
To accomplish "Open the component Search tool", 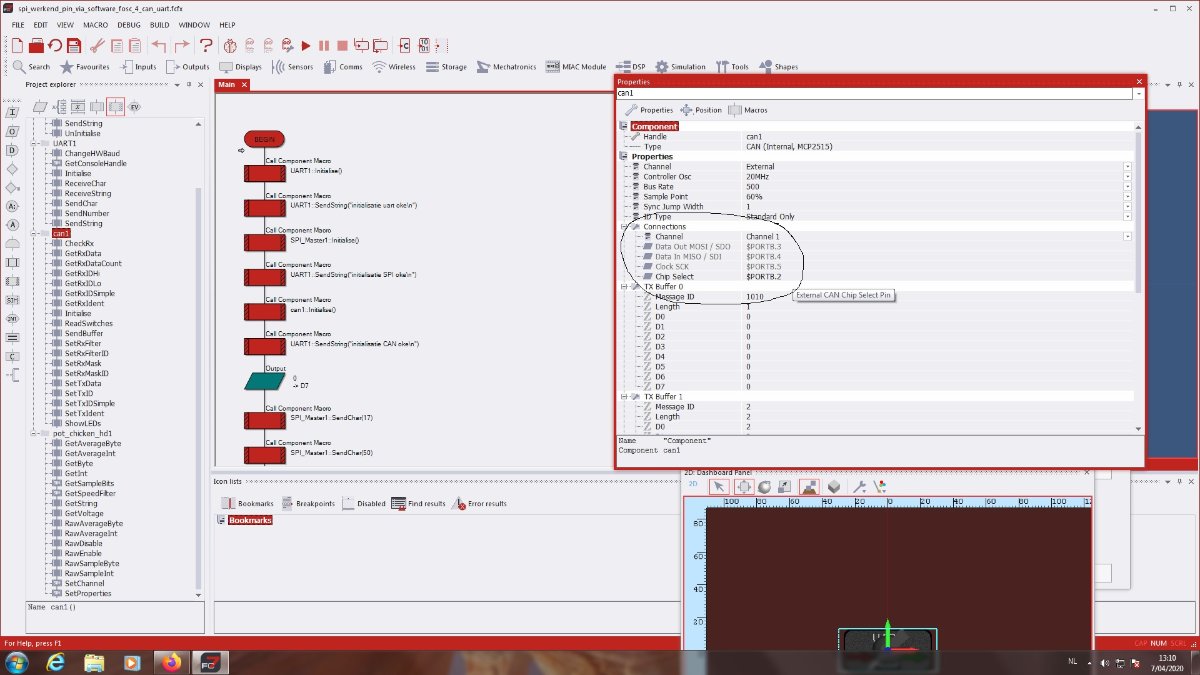I will pyautogui.click(x=32, y=67).
